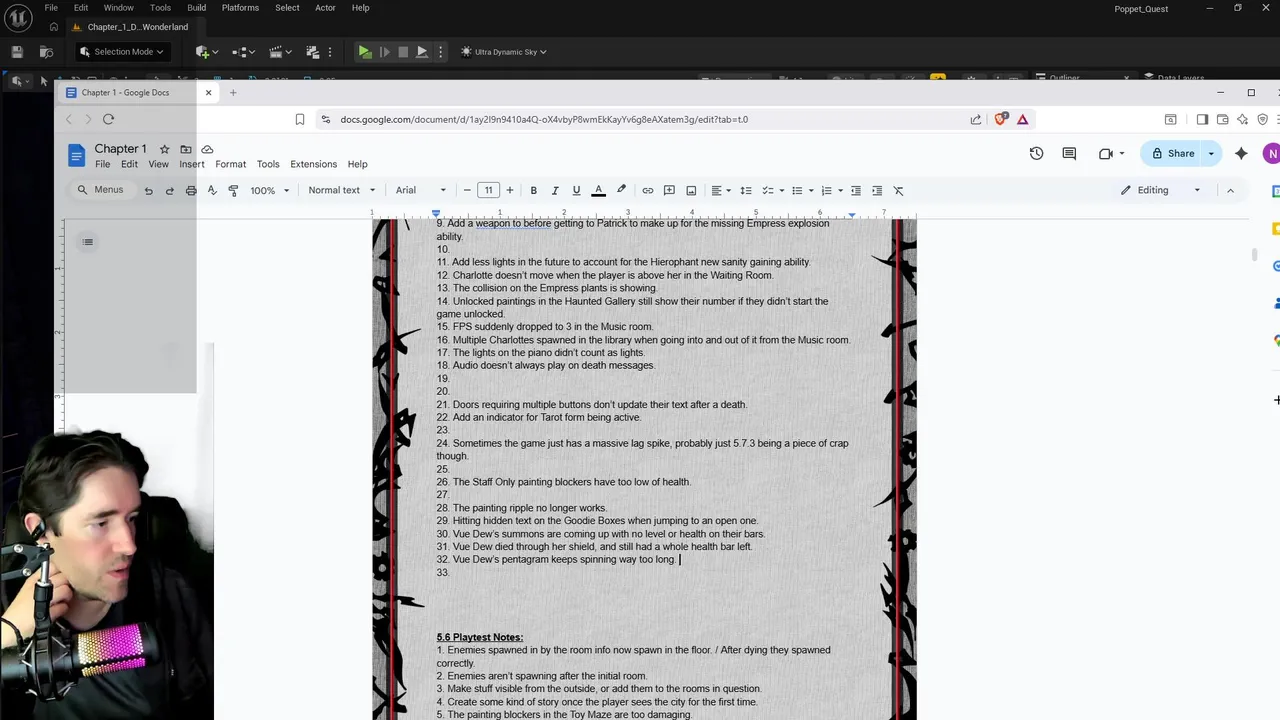Open Unreal Platforms menu
The image size is (1280, 720).
[240, 8]
